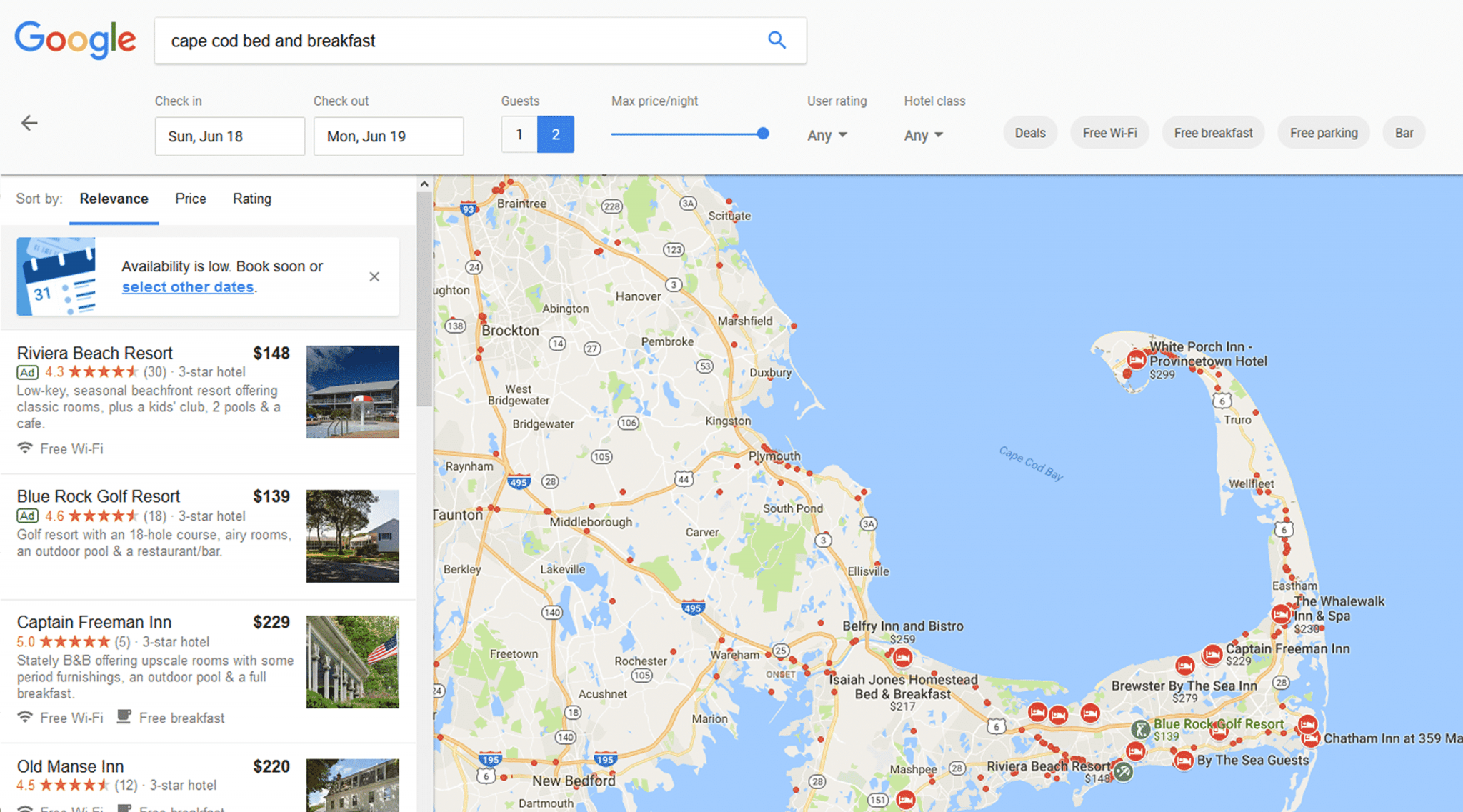Click the White Porch Inn map pin
The width and height of the screenshot is (1463, 812).
click(1136, 359)
